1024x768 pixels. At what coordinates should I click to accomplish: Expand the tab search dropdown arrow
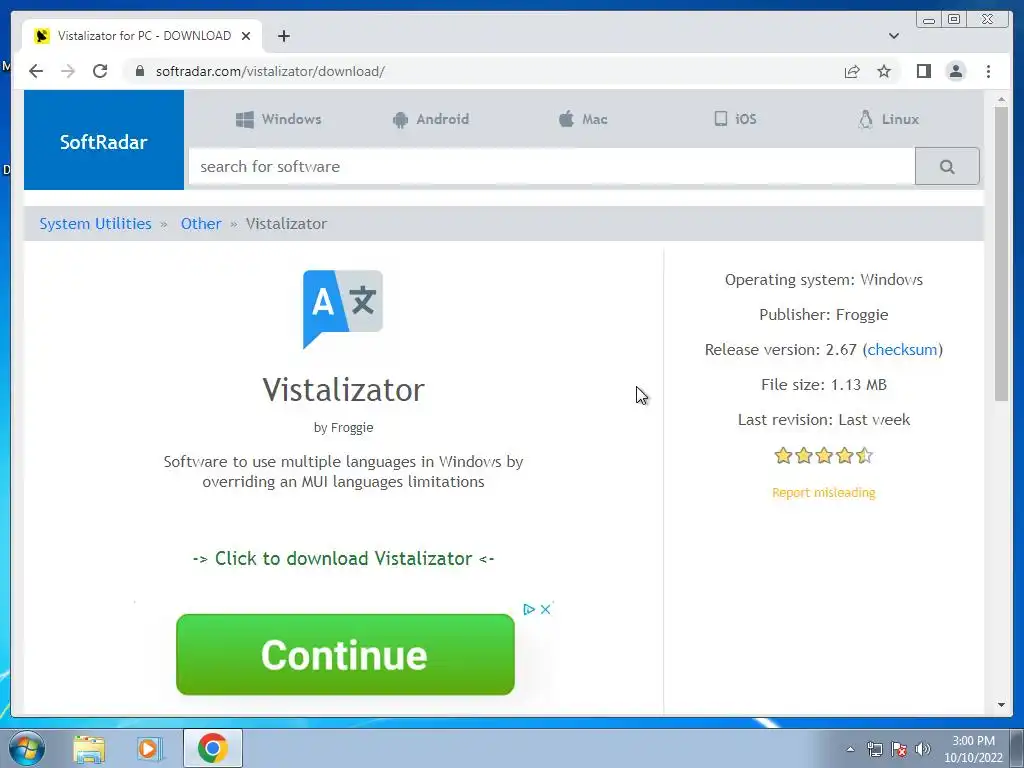tap(893, 36)
